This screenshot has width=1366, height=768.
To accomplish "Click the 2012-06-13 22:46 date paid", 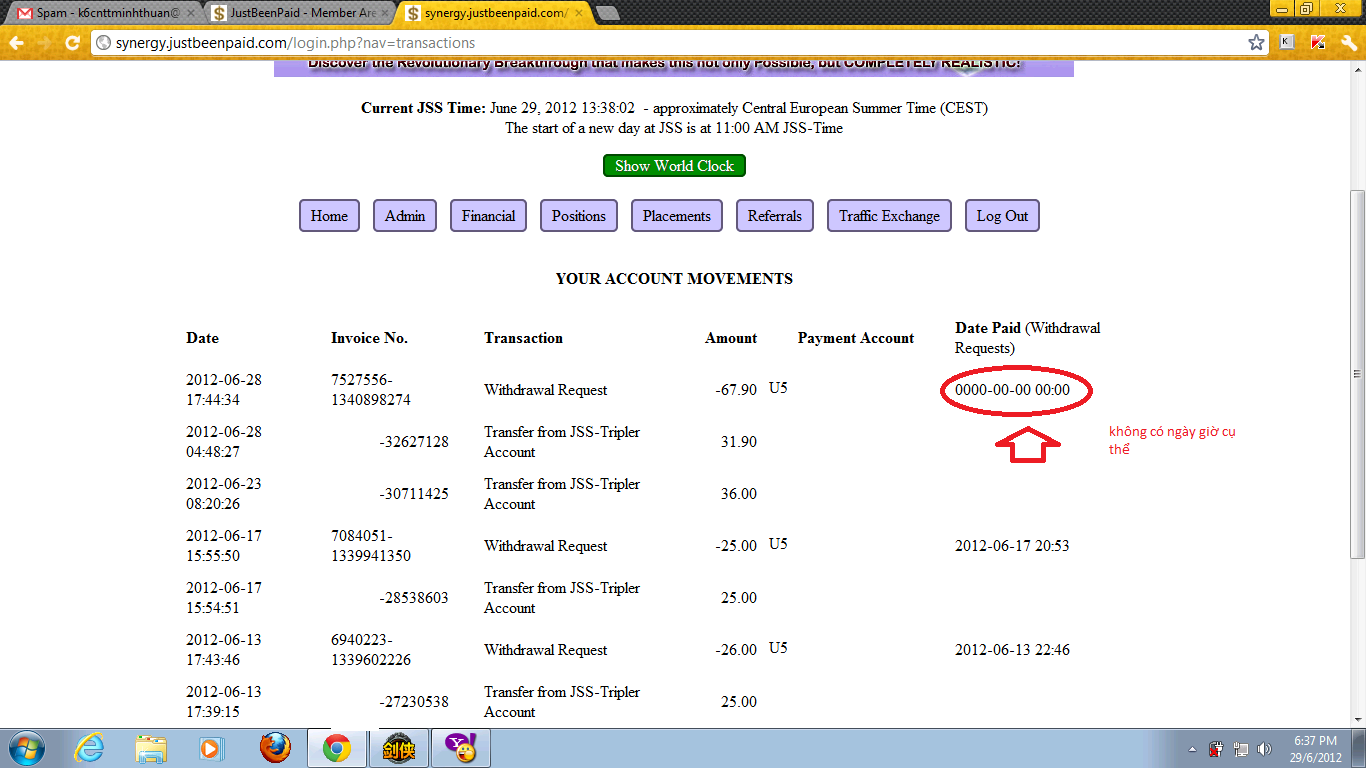I will 1012,650.
